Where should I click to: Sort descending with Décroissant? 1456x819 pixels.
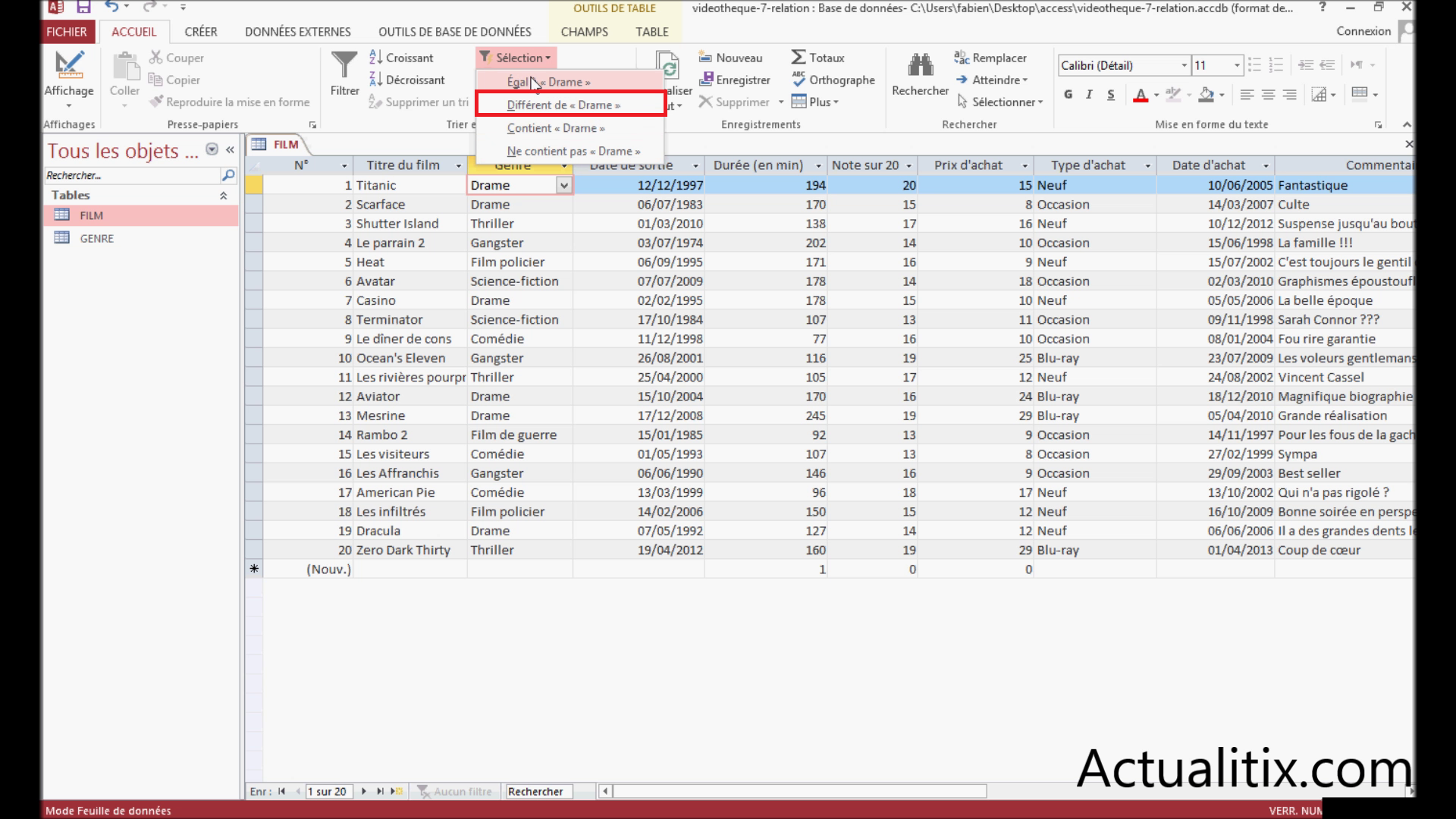coord(407,80)
